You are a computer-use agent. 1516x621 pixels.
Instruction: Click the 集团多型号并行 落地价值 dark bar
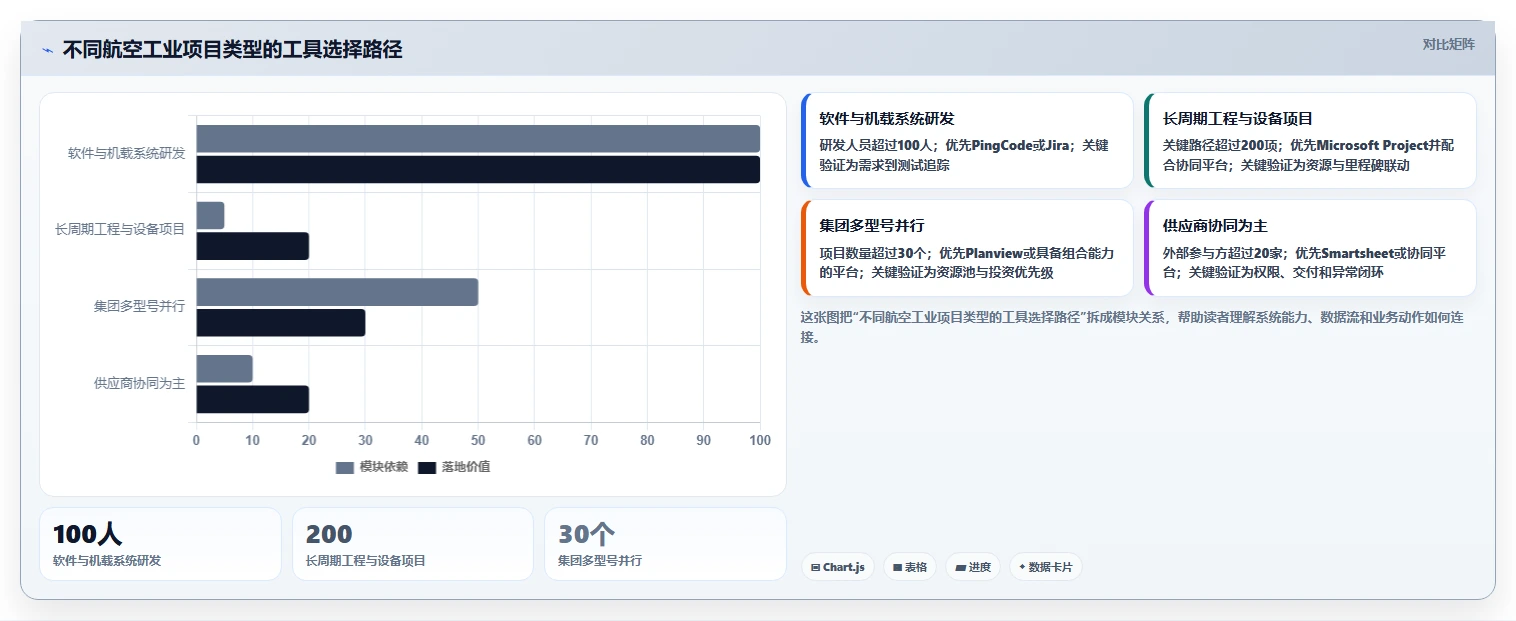(280, 323)
